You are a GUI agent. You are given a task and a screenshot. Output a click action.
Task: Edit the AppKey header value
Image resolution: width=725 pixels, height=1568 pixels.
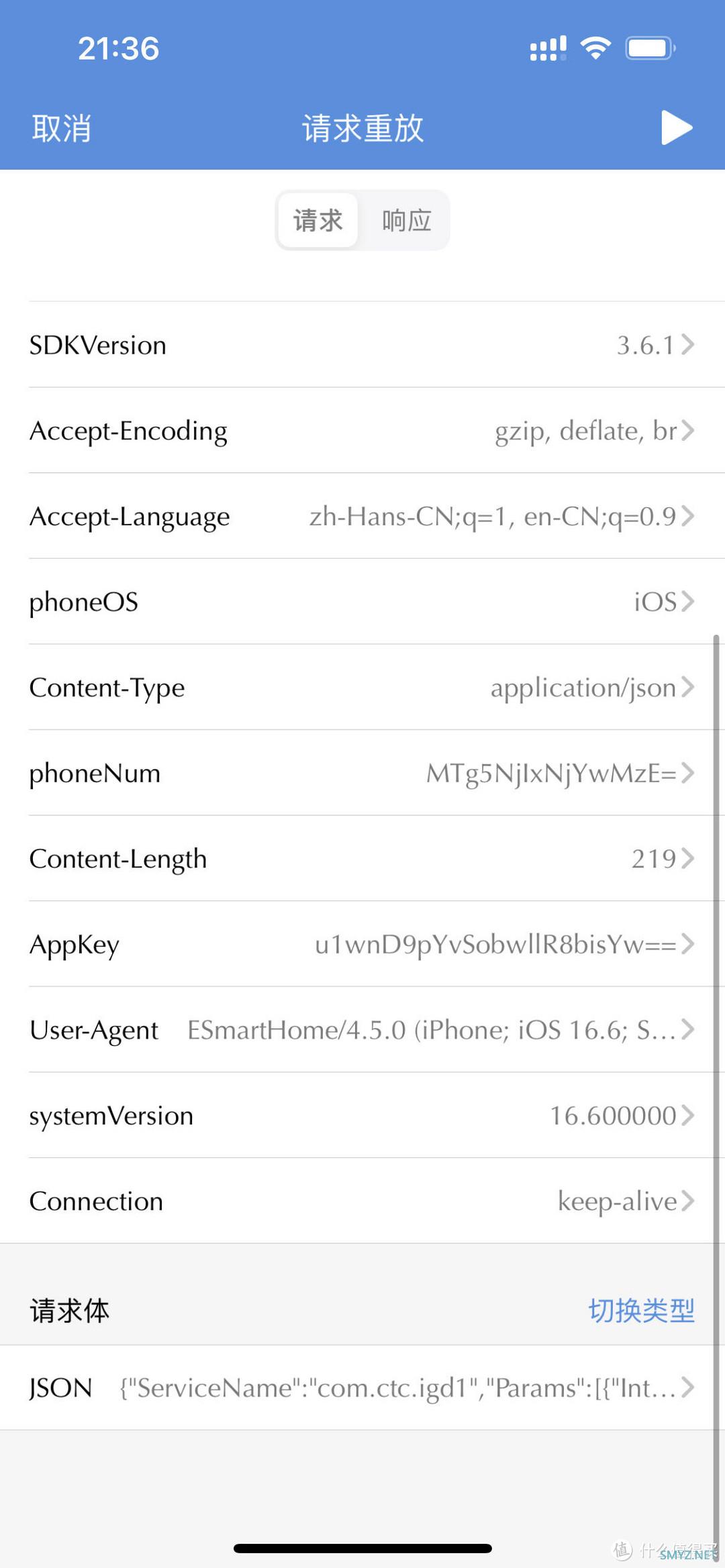(495, 944)
